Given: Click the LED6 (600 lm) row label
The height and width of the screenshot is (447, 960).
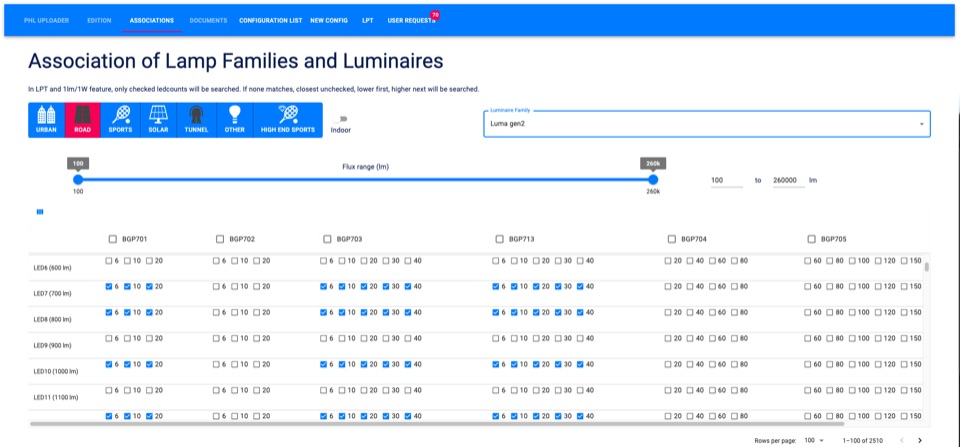Looking at the screenshot, I should coord(52,268).
